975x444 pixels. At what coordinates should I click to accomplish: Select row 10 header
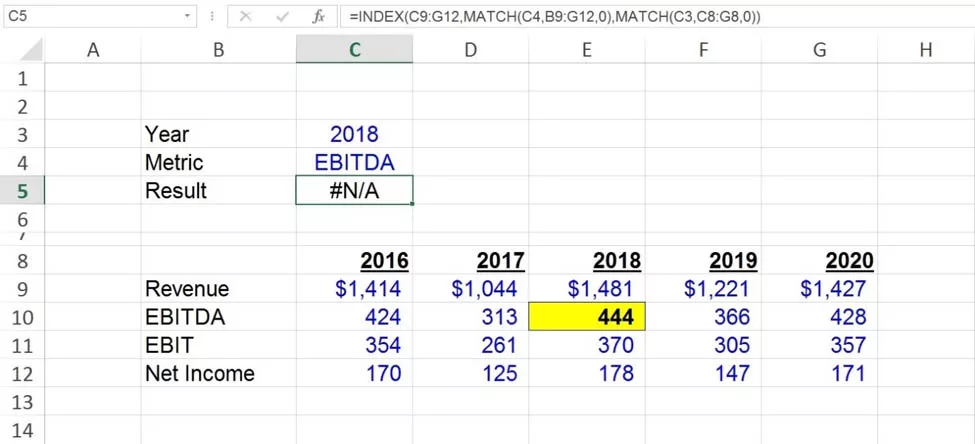click(22, 317)
